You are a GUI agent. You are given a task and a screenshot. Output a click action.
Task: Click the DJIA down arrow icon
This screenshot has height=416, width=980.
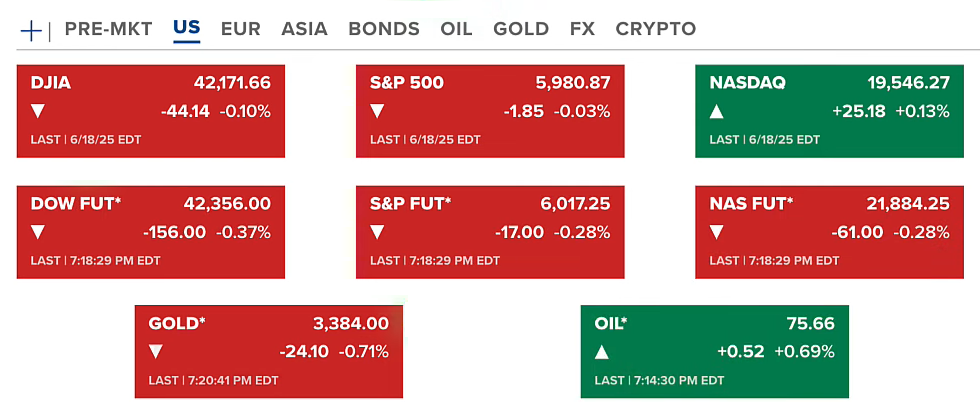(39, 111)
